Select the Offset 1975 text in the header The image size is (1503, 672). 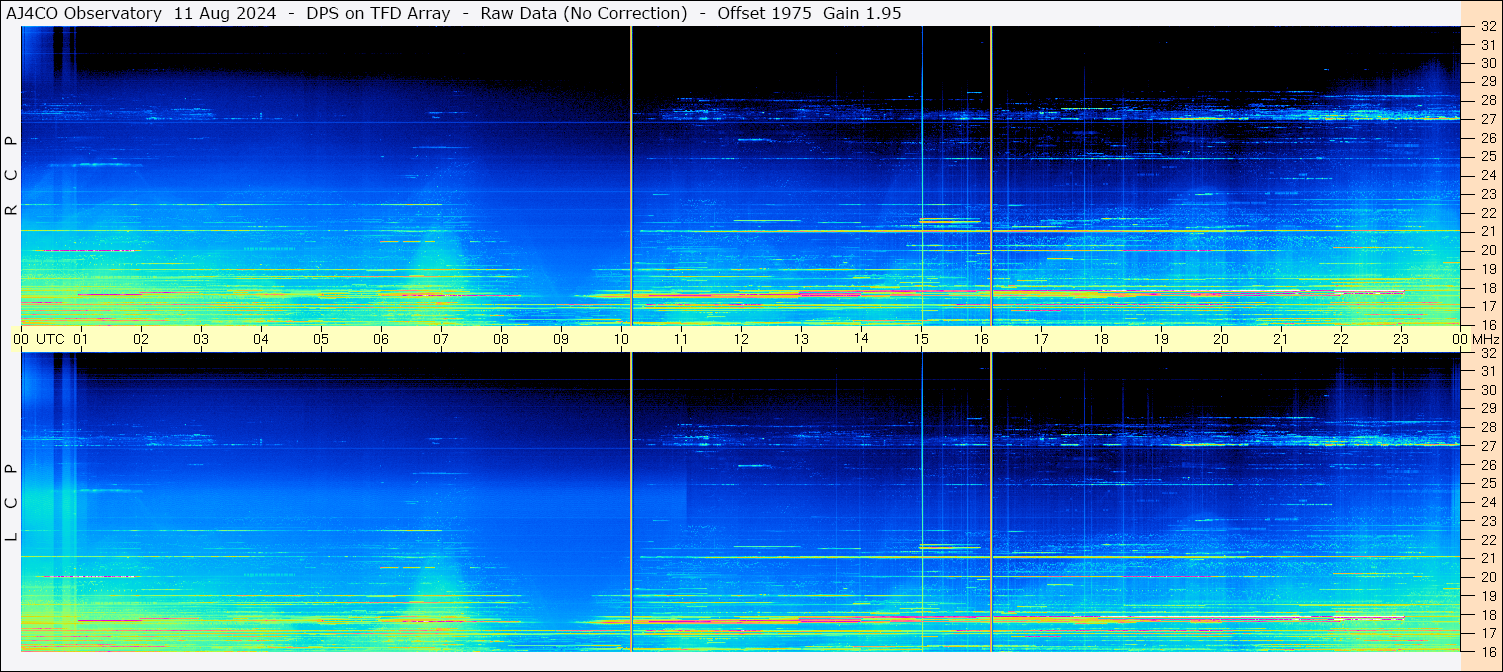pos(755,13)
